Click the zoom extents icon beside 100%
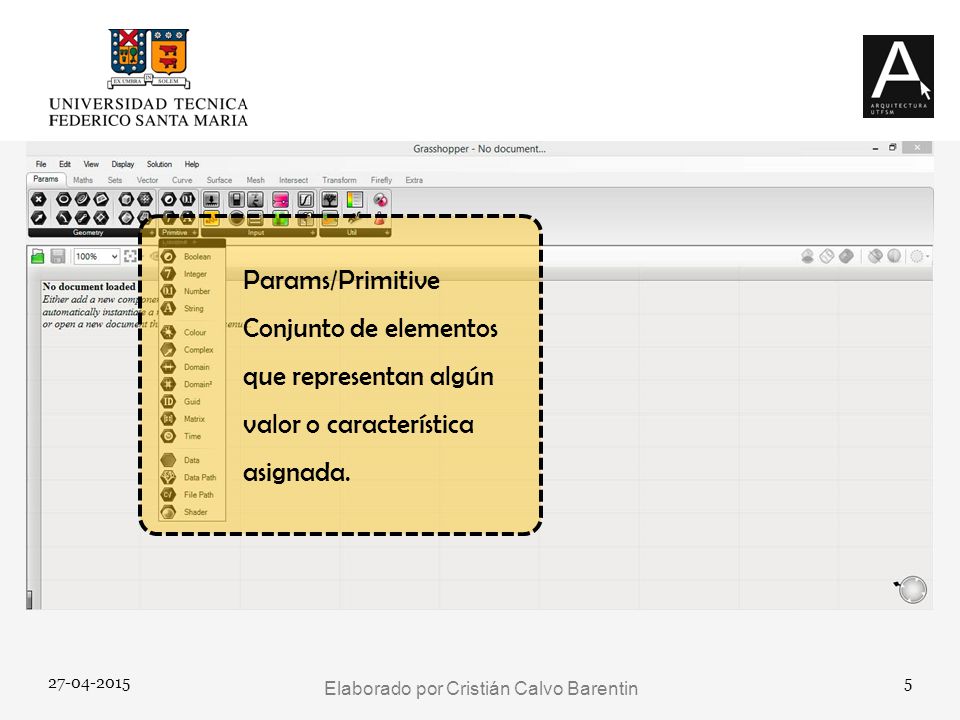The width and height of the screenshot is (960, 720). tap(130, 256)
